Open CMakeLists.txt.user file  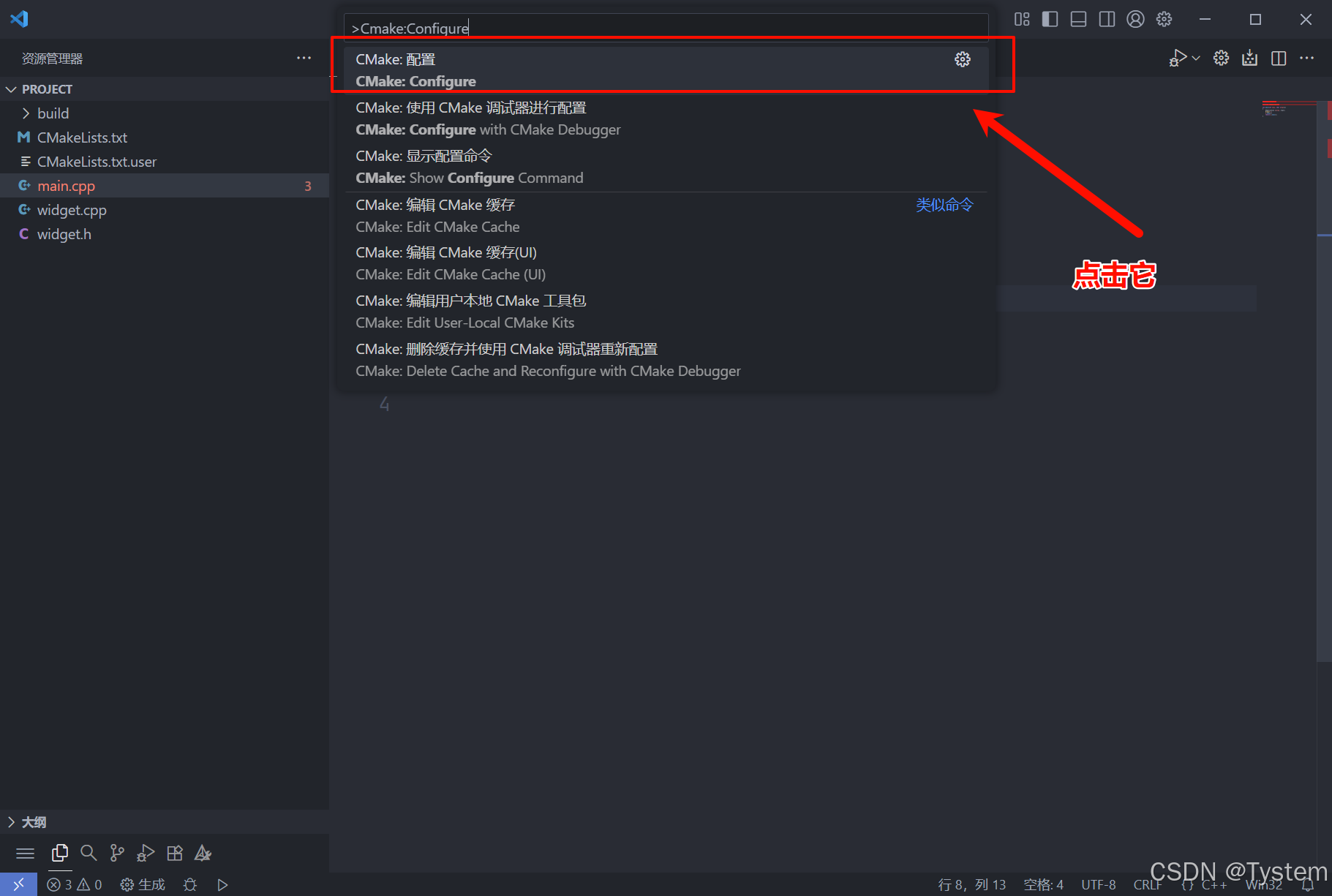(165, 162)
